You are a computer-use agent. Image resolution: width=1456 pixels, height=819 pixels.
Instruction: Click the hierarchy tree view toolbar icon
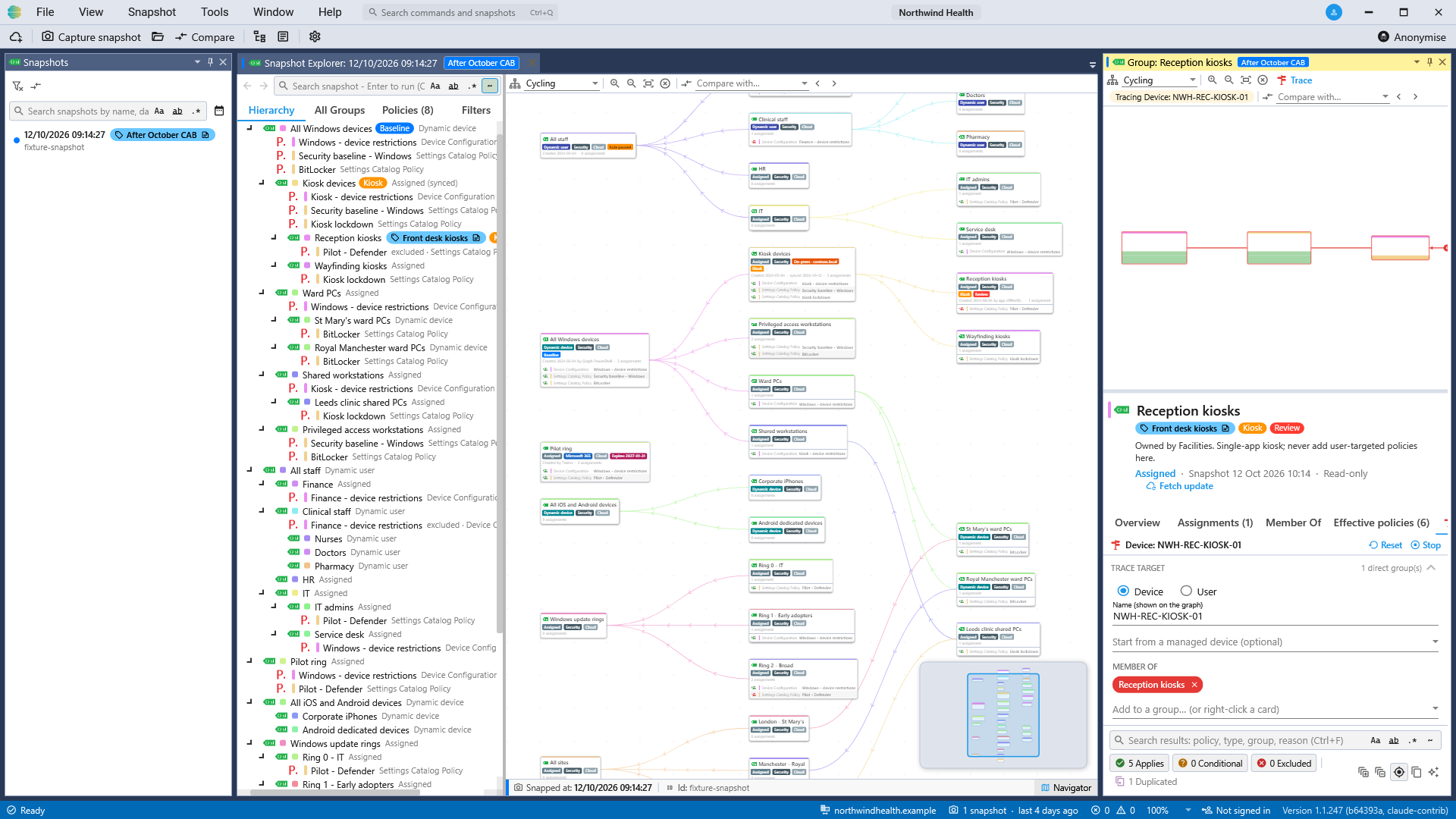(259, 36)
